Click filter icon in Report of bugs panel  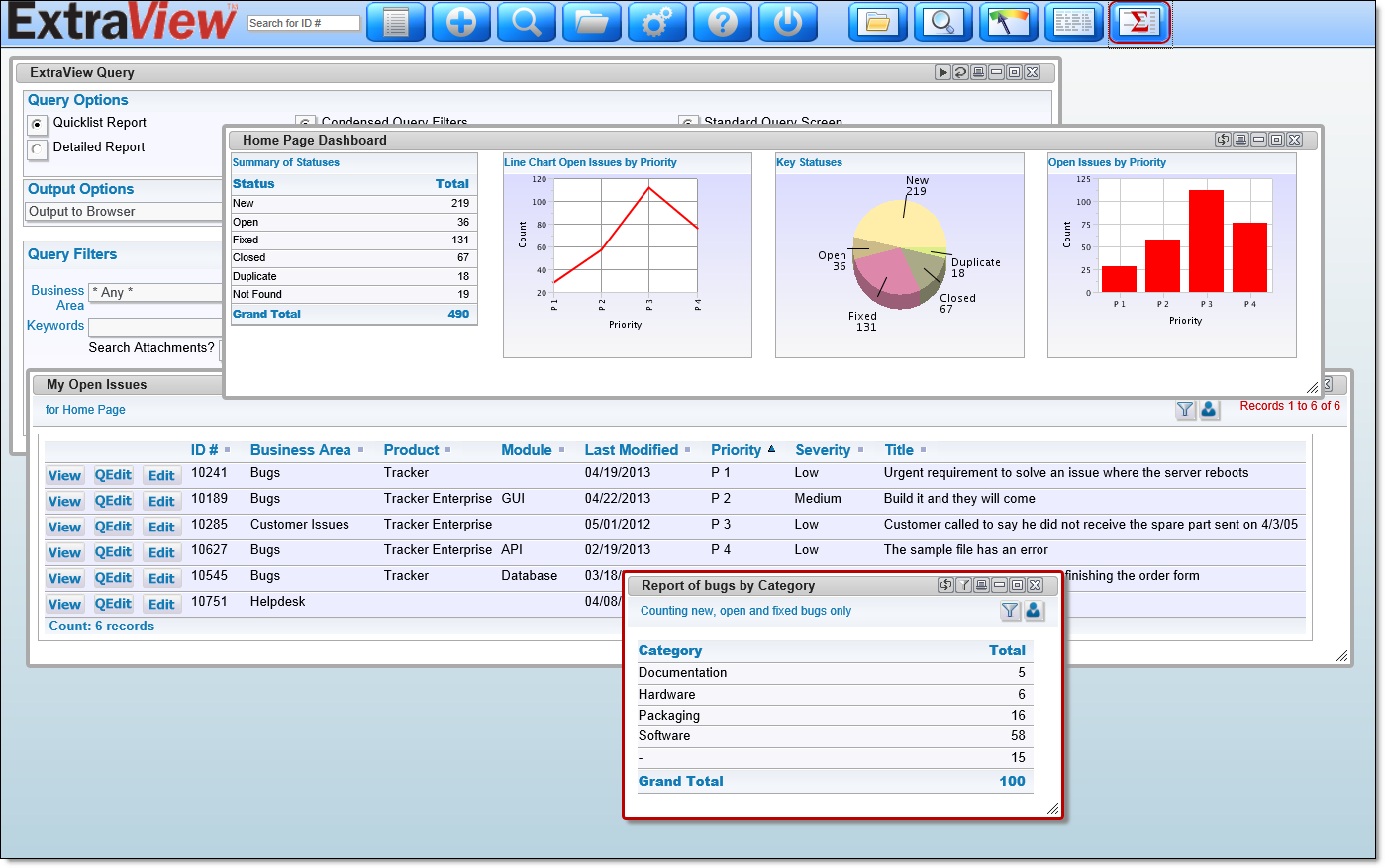pyautogui.click(x=1009, y=611)
